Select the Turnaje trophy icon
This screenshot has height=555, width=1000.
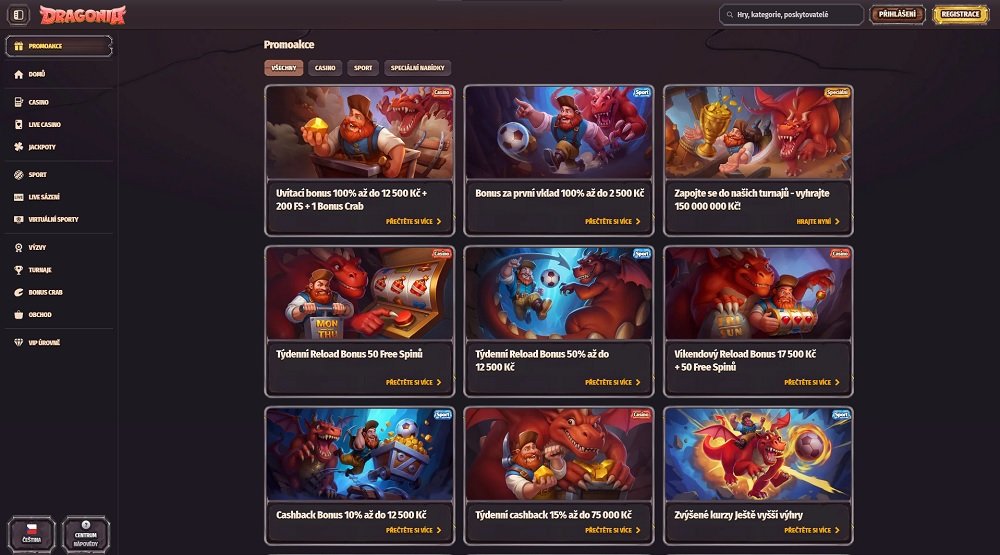click(x=18, y=270)
